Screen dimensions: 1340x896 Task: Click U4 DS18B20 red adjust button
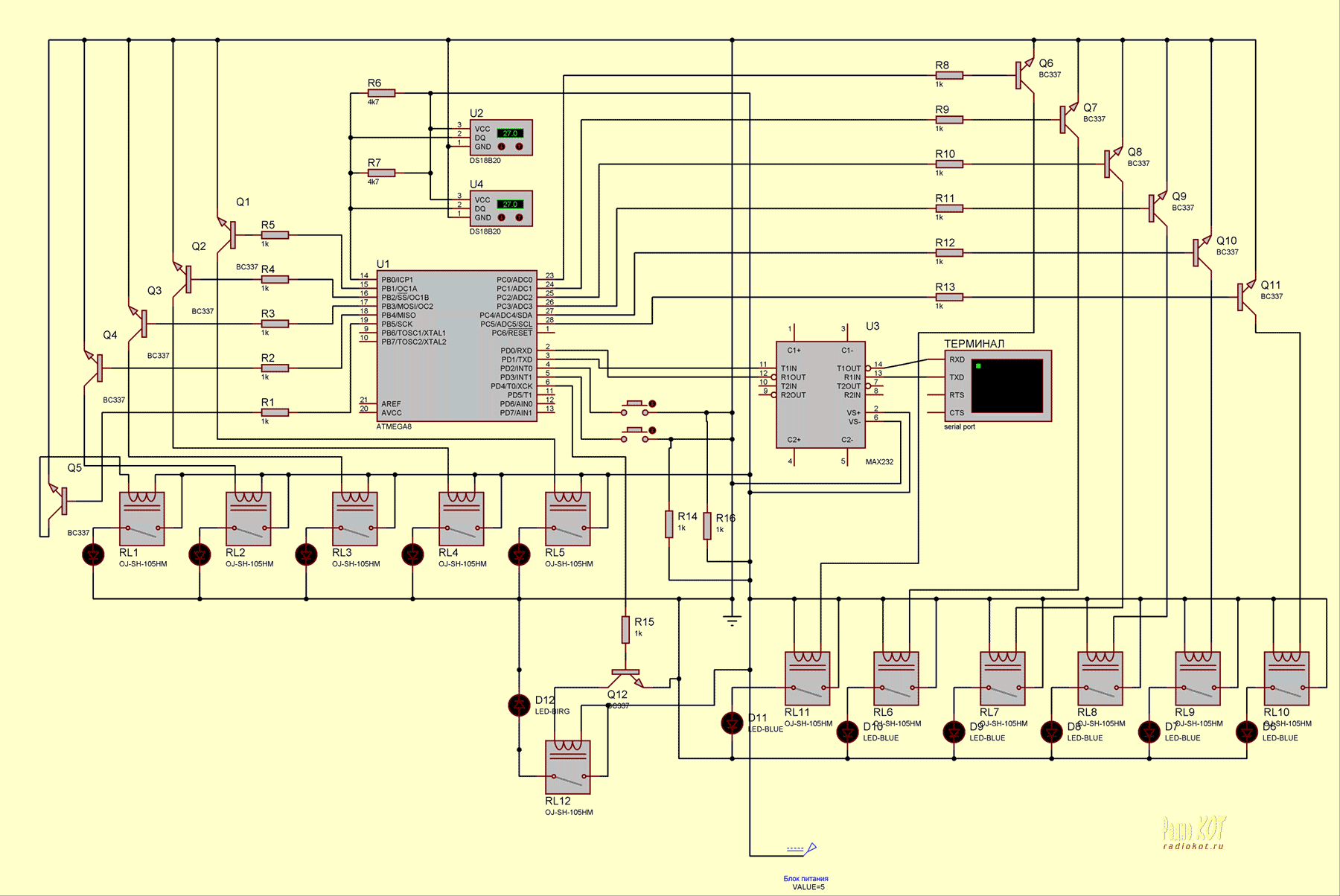(502, 218)
